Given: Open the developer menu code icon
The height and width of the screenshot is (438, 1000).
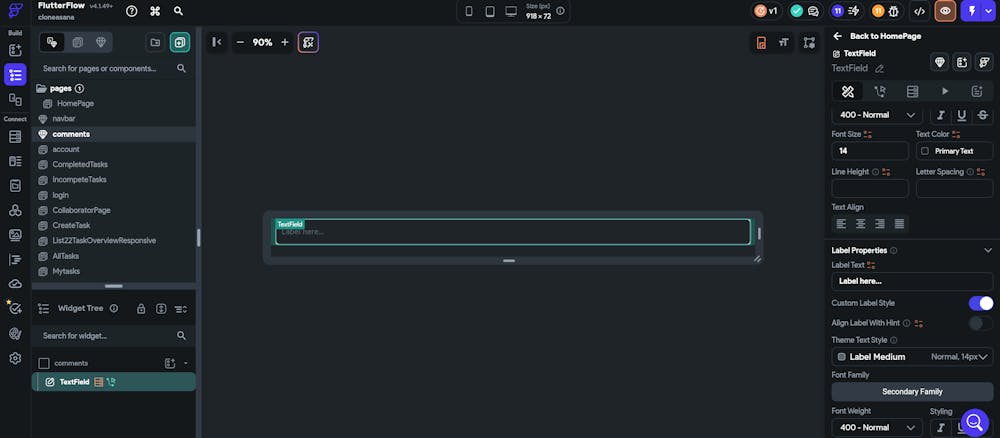Looking at the screenshot, I should click(918, 11).
